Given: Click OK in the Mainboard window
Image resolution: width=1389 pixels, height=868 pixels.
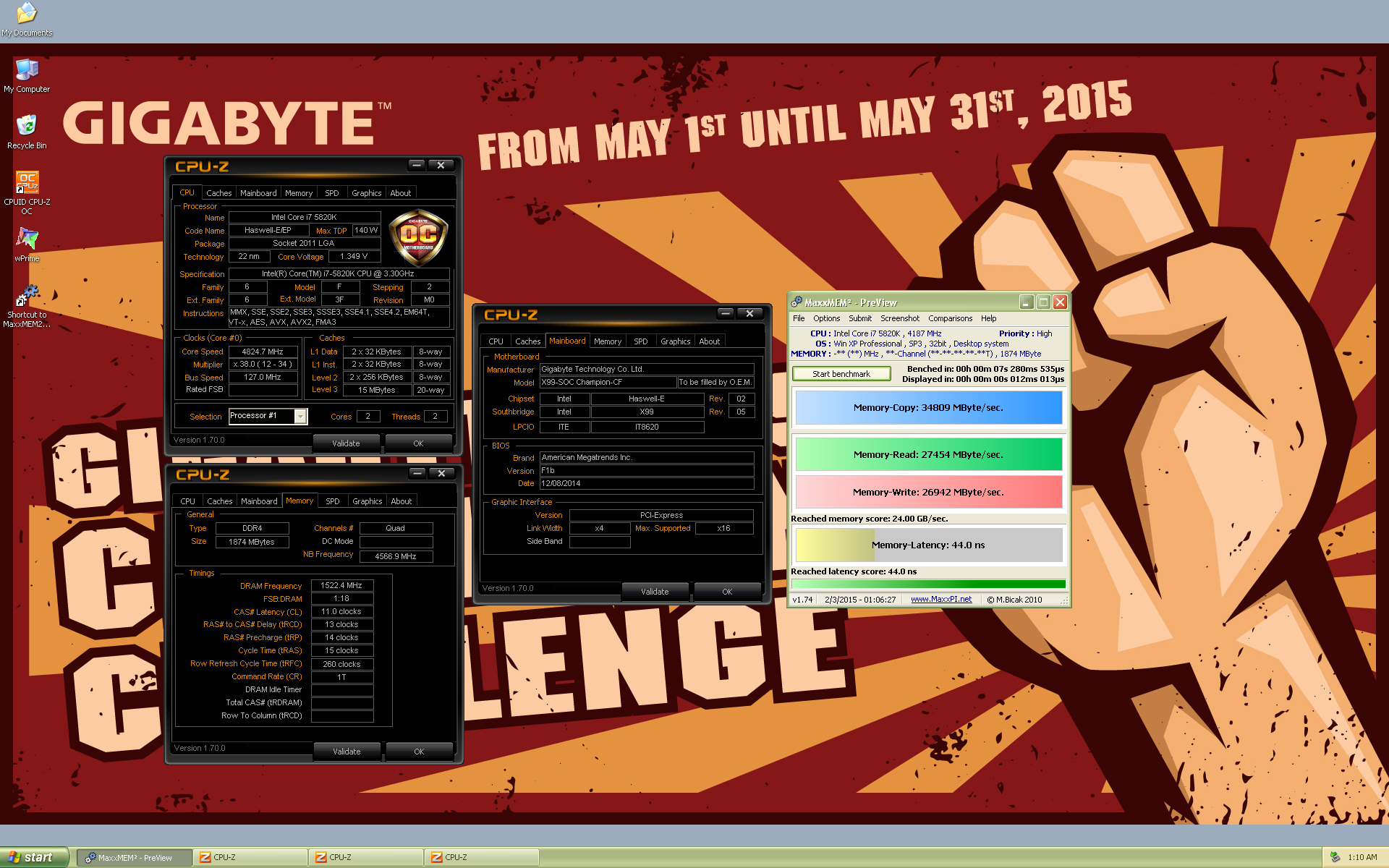Looking at the screenshot, I should 727,592.
